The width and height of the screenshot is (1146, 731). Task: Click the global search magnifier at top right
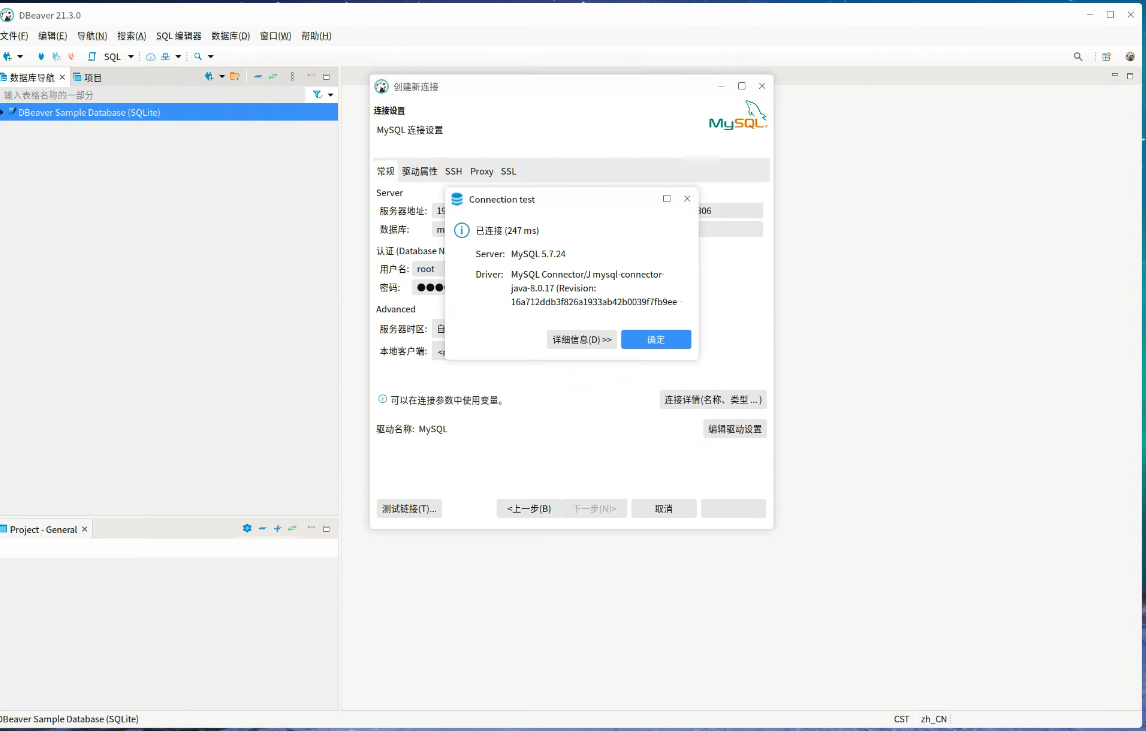1078,56
